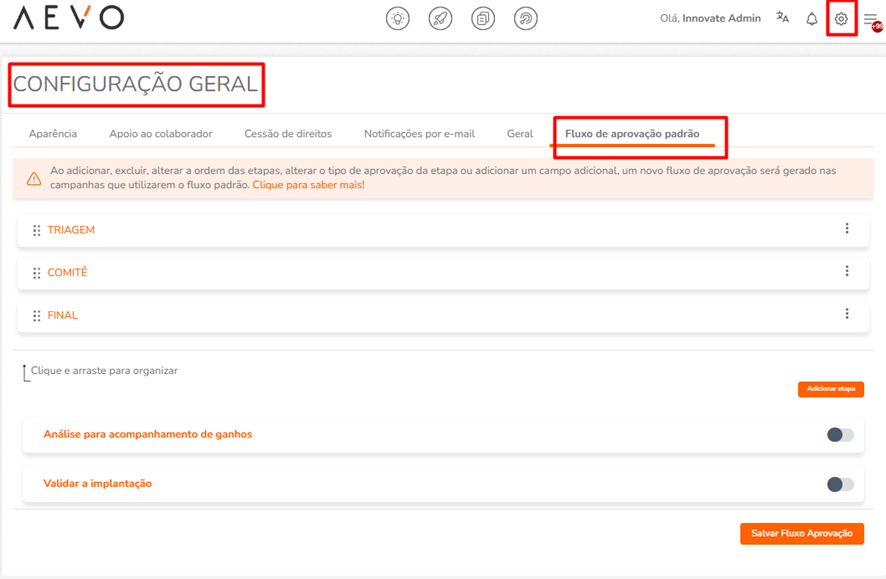Open the documents icon in top navigation
The height and width of the screenshot is (579, 886).
pos(483,19)
